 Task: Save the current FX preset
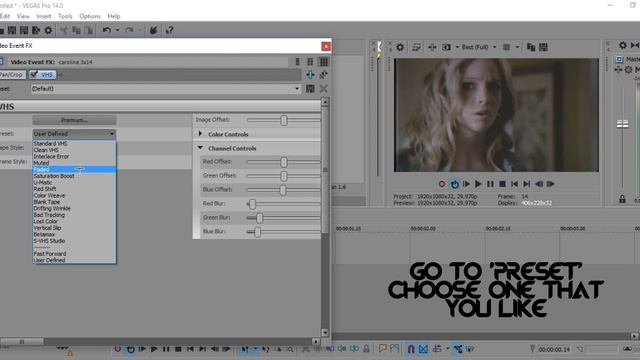click(x=310, y=89)
